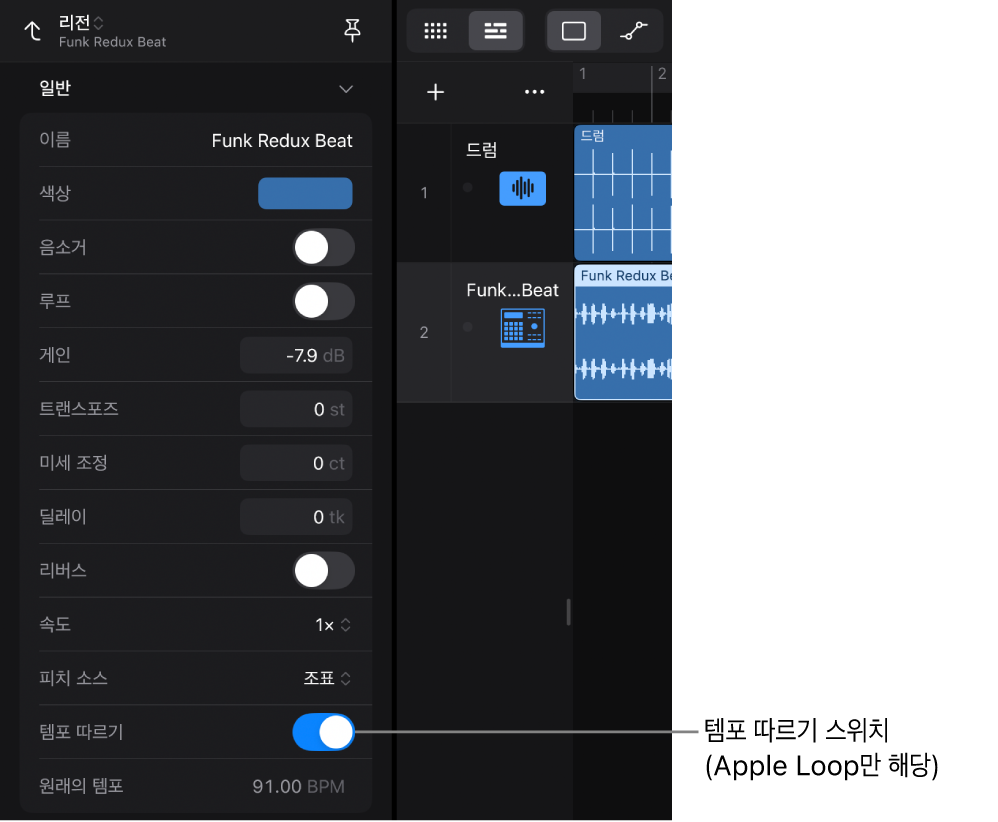Click the 드럼 track audio waveform icon

(x=523, y=188)
